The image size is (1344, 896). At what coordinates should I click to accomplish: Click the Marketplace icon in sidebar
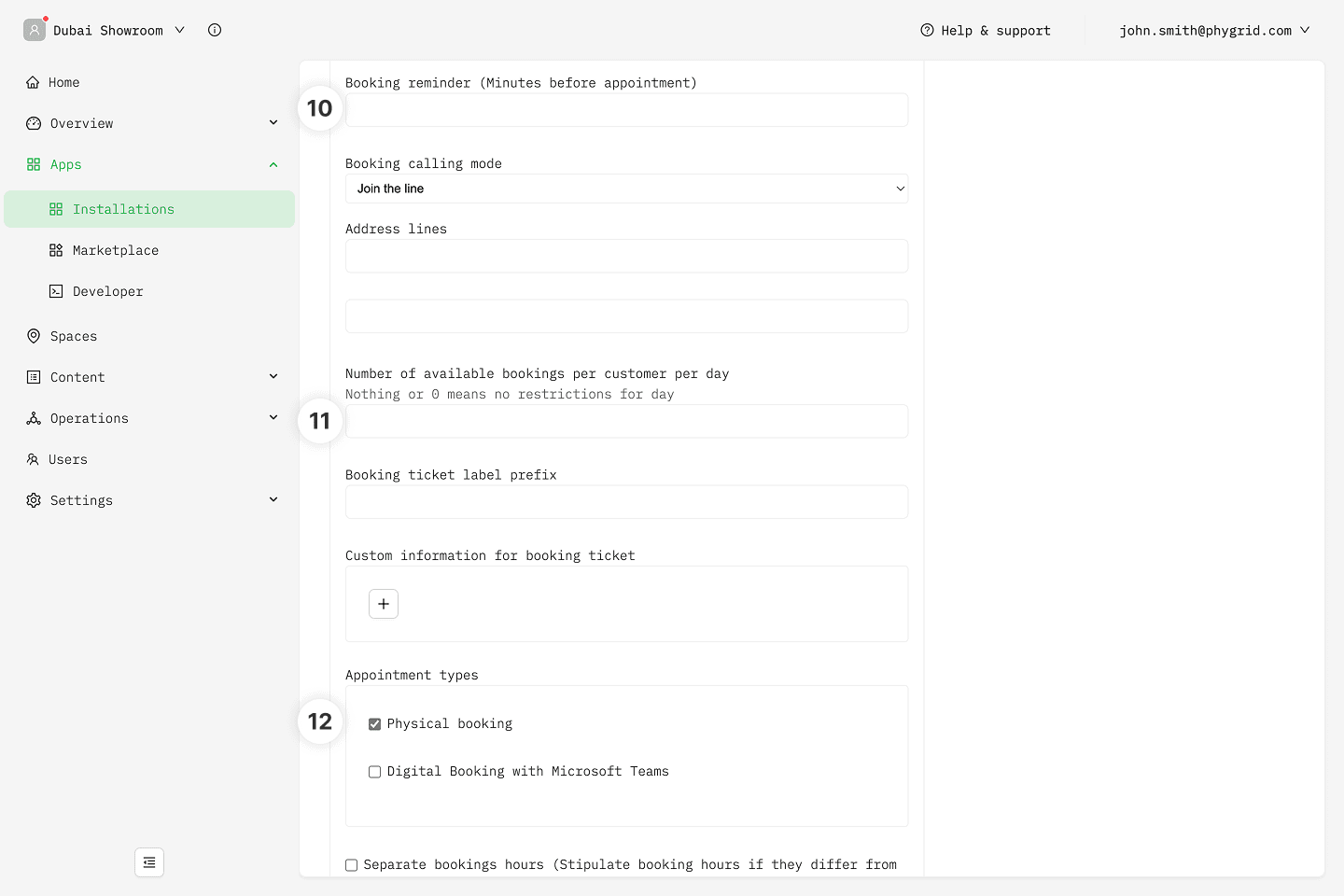(x=56, y=250)
